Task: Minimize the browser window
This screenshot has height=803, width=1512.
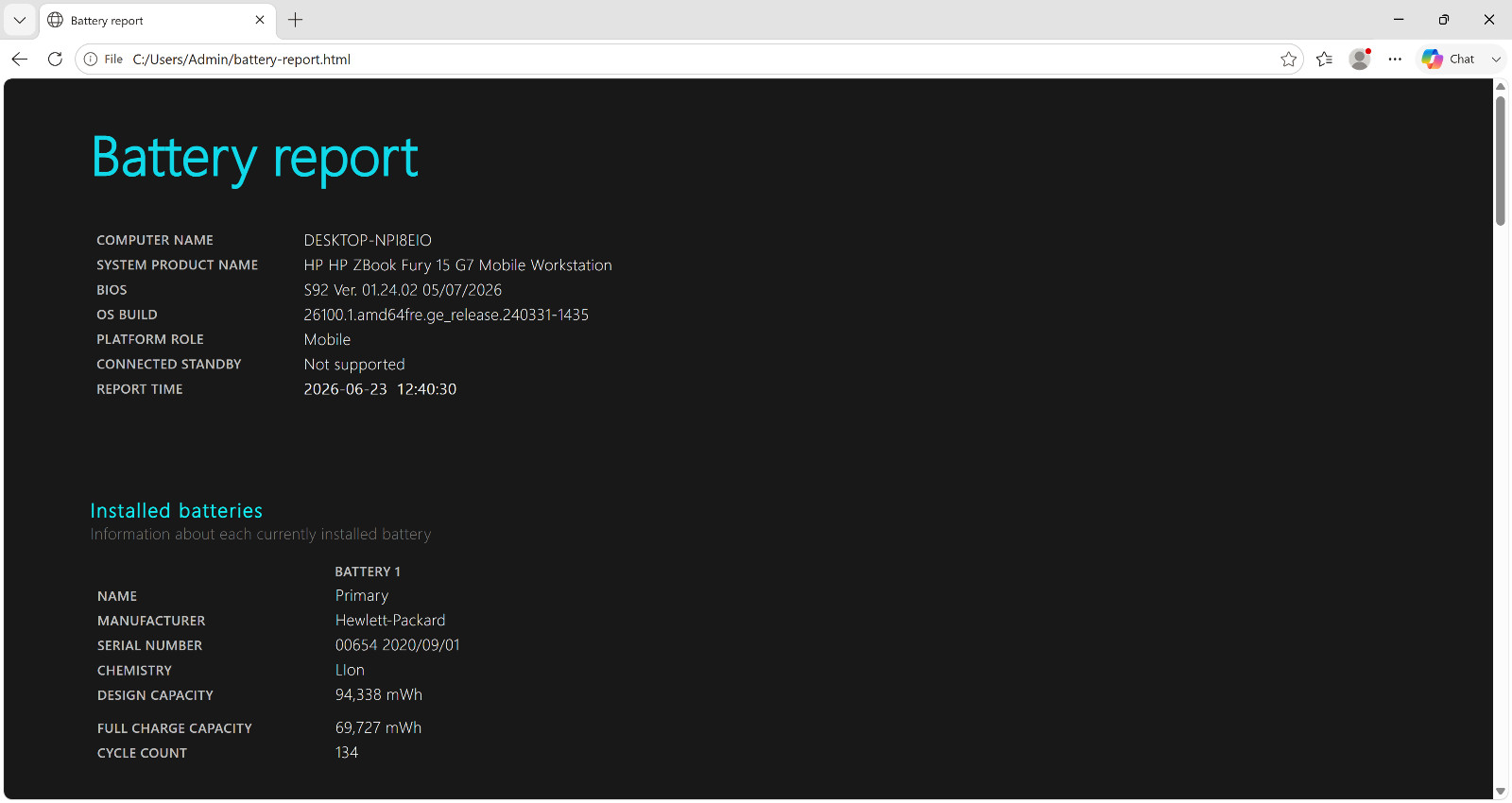Action: [x=1399, y=20]
